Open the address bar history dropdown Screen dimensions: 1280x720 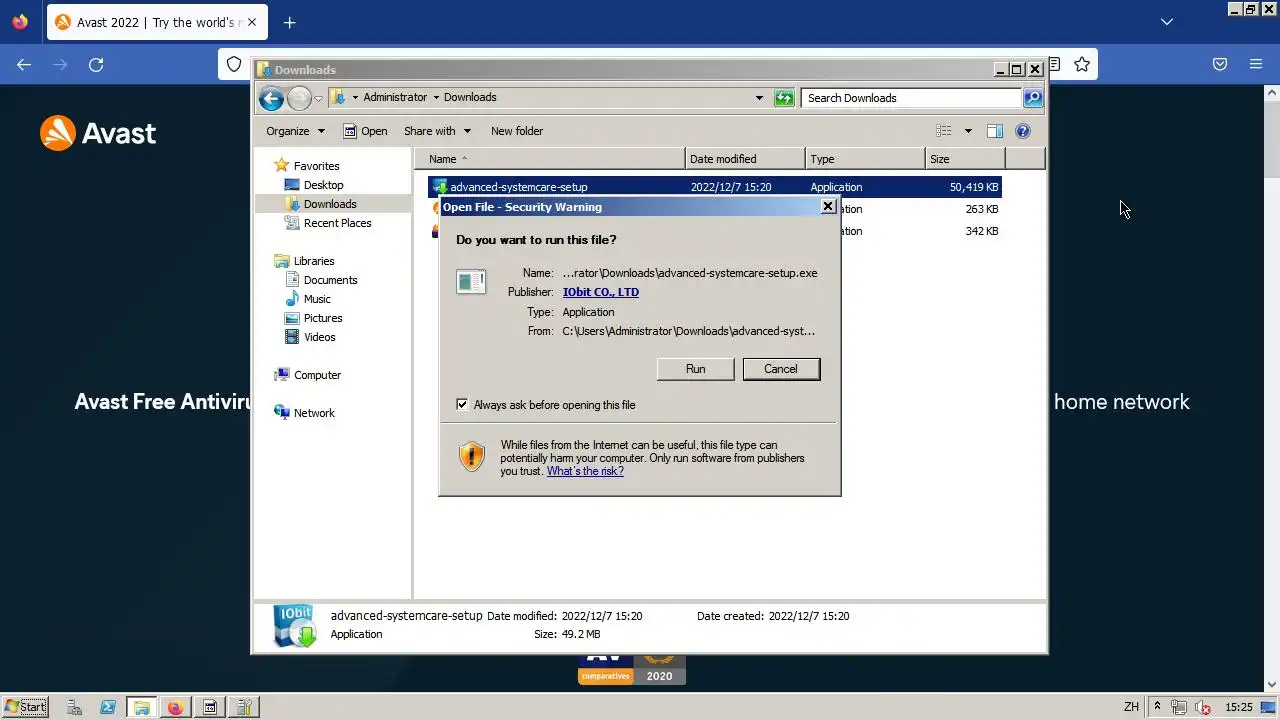759,98
